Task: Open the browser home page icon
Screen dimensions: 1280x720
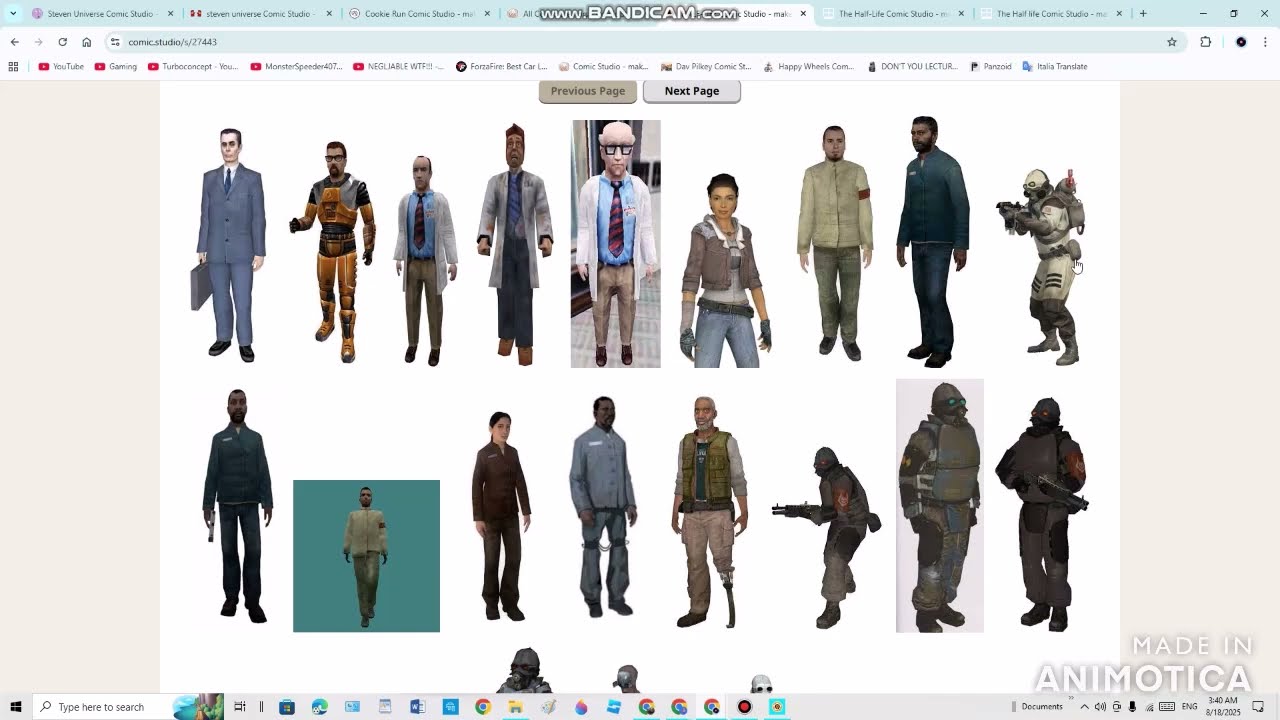Action: (x=86, y=42)
